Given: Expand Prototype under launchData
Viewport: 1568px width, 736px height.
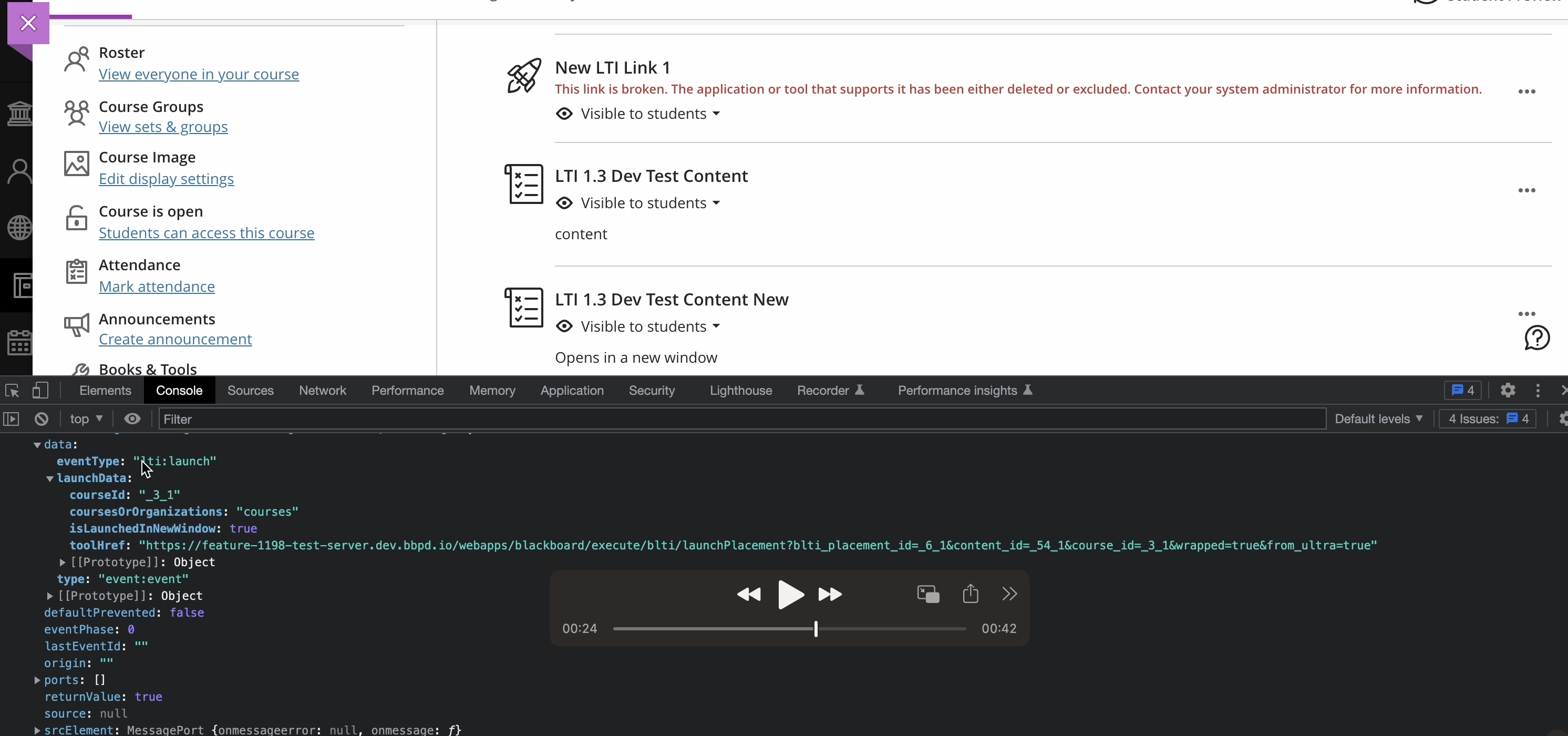Looking at the screenshot, I should tap(62, 563).
